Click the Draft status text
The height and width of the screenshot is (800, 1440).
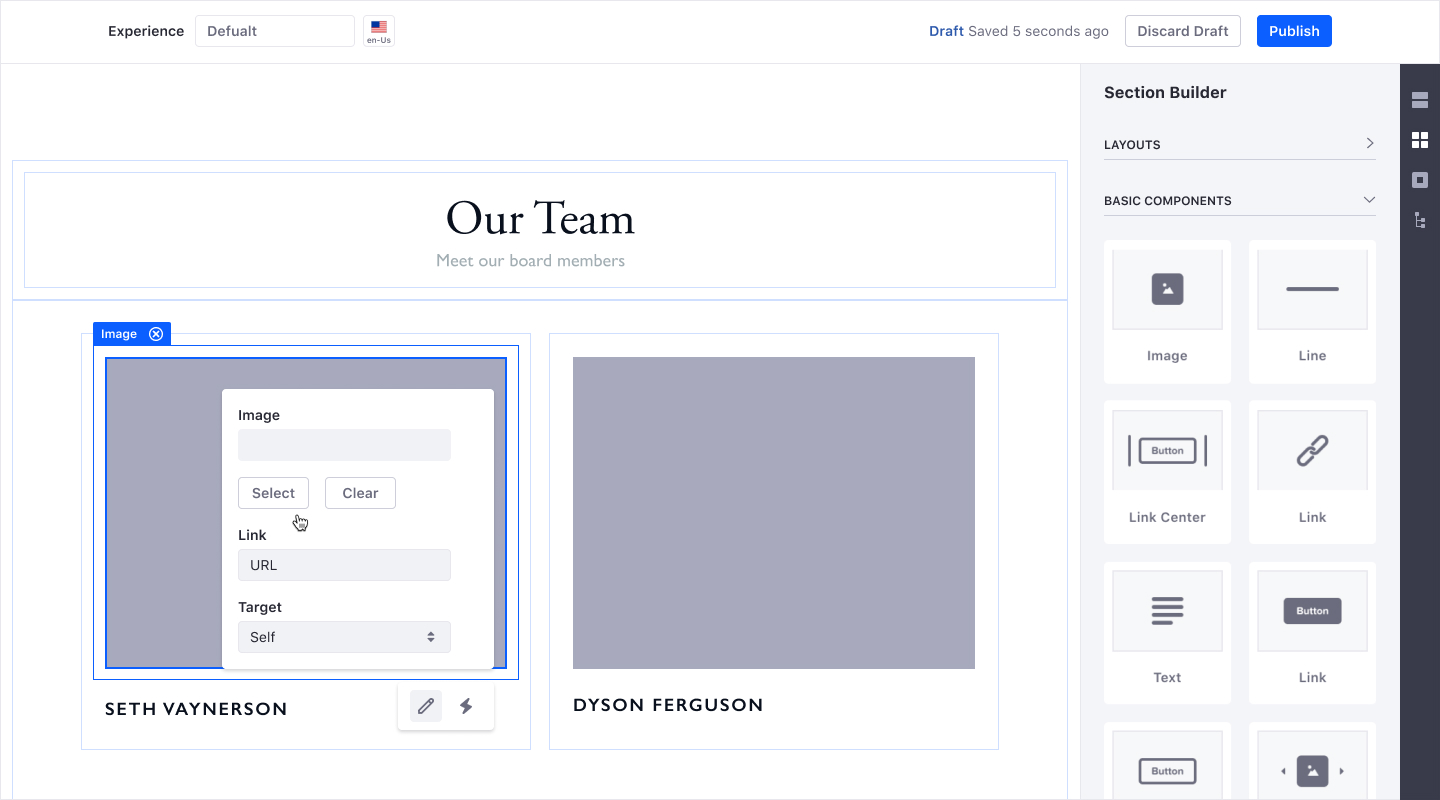click(x=946, y=31)
